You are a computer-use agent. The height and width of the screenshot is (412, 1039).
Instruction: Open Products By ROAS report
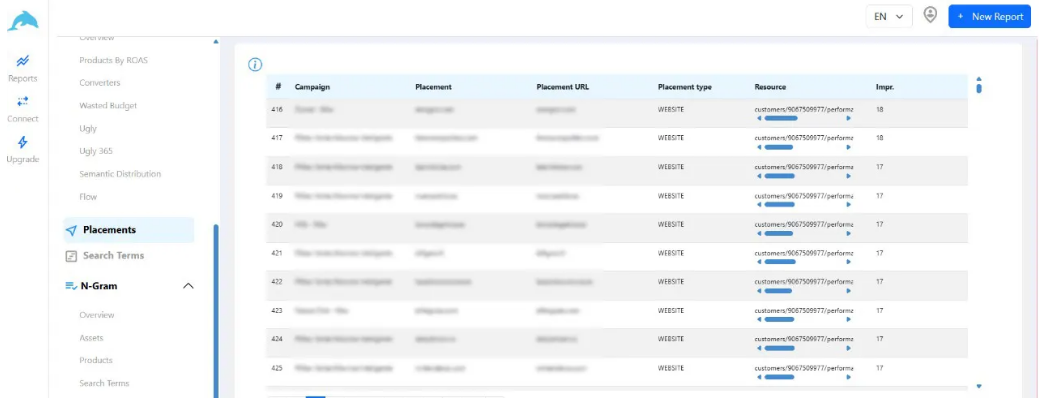113,60
